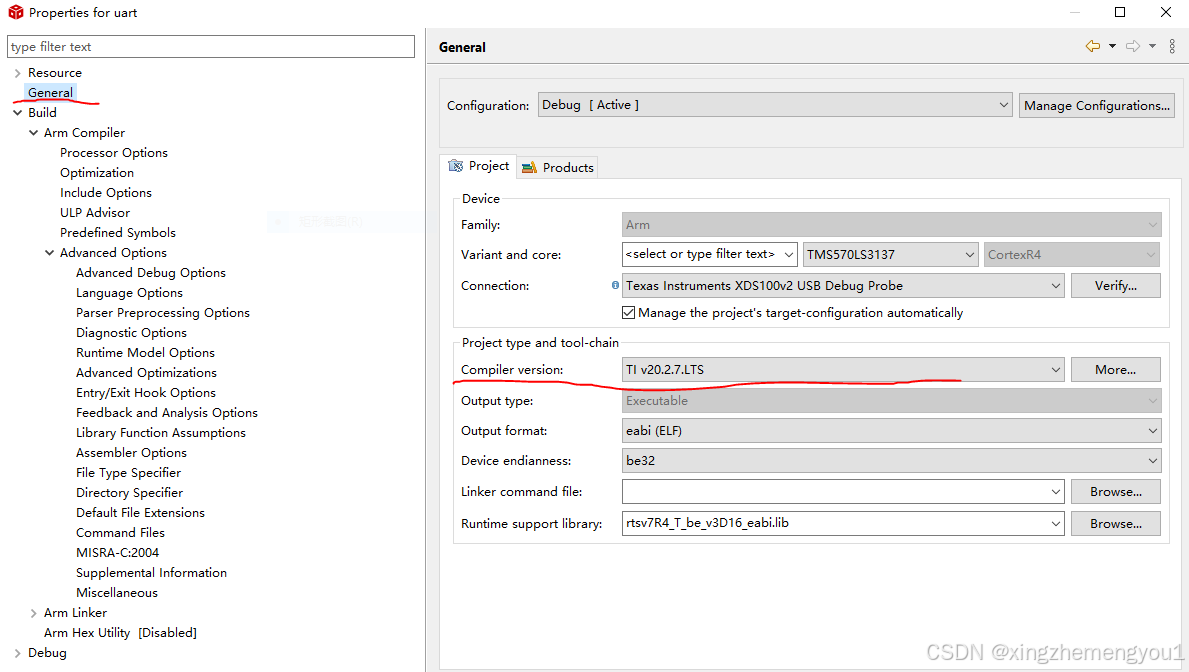Open the Output format dropdown
This screenshot has width=1189, height=672.
892,431
